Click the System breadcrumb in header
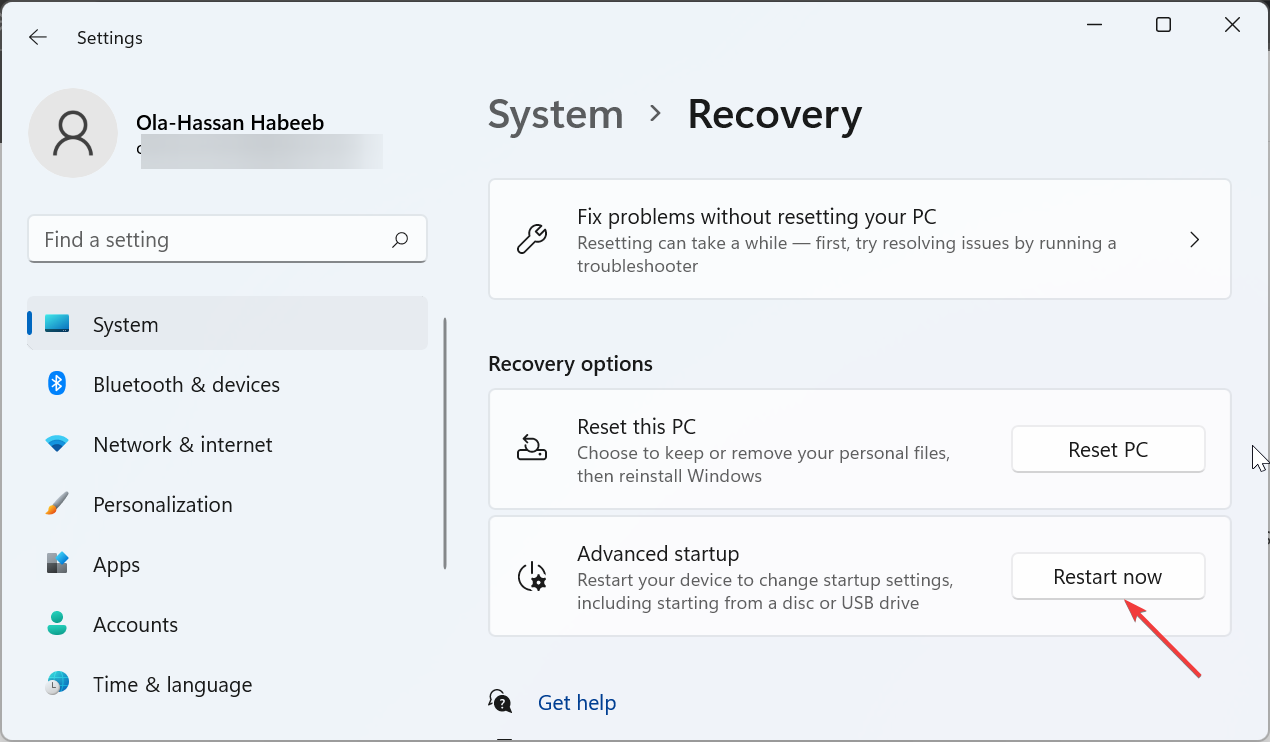 point(555,114)
